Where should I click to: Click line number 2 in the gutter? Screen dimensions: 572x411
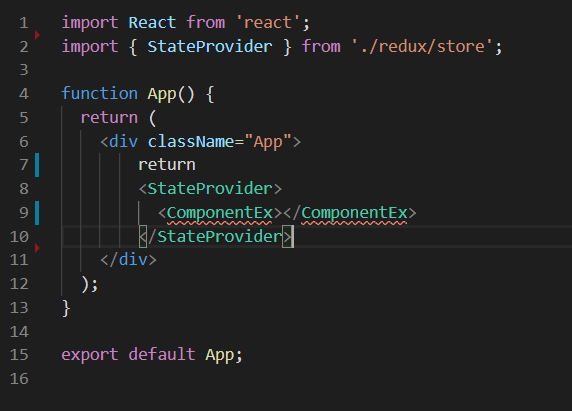[x=24, y=47]
